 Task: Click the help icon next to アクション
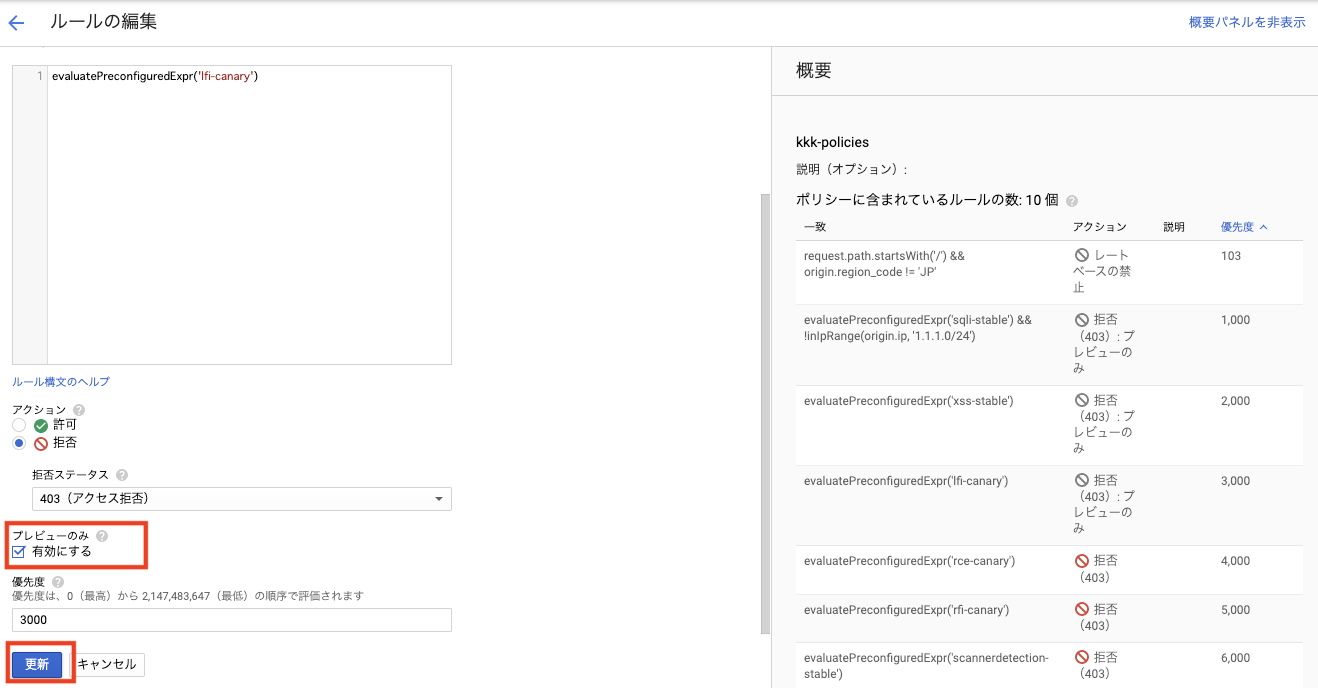pos(79,410)
